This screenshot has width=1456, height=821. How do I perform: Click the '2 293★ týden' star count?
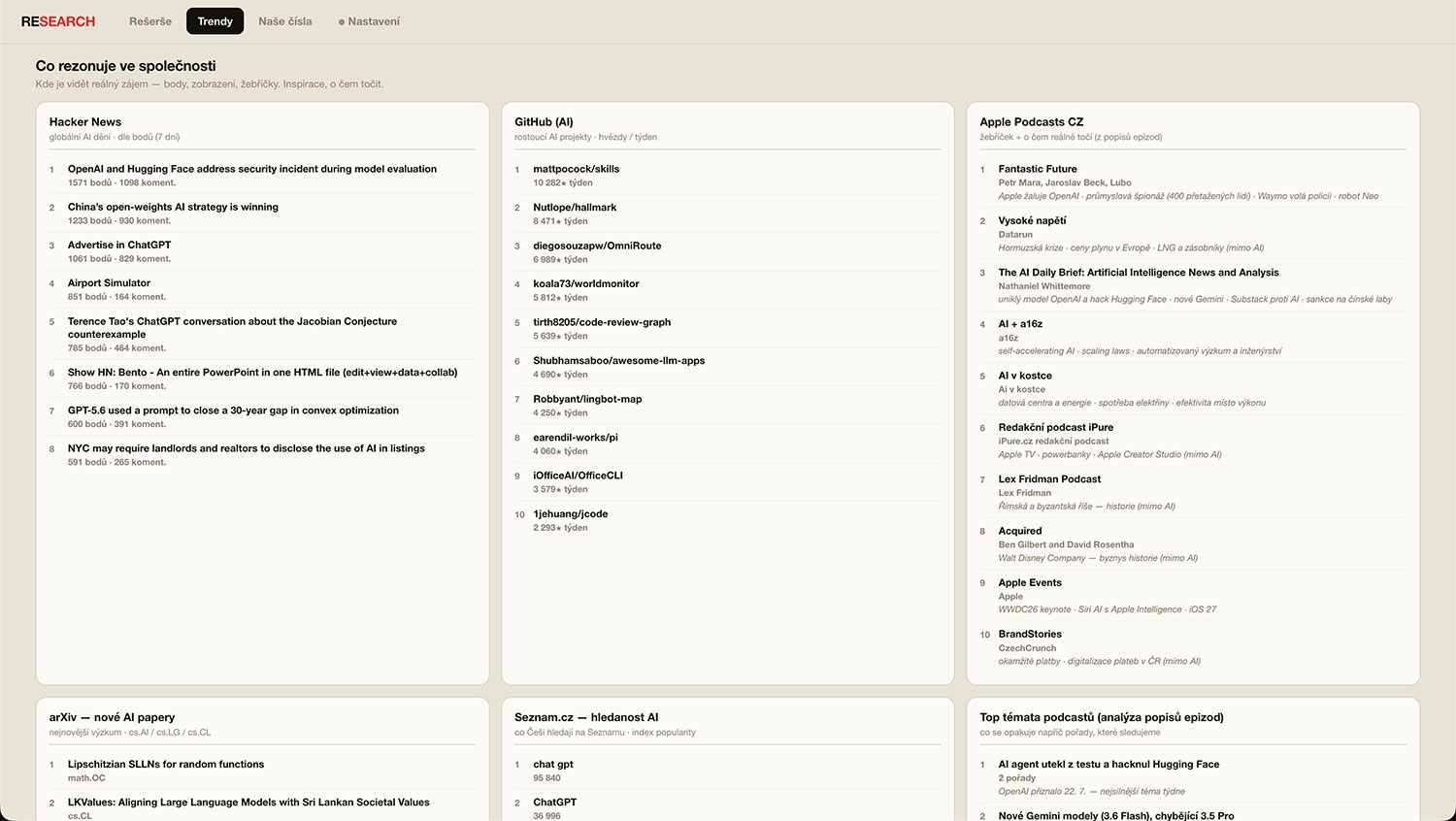(x=560, y=528)
